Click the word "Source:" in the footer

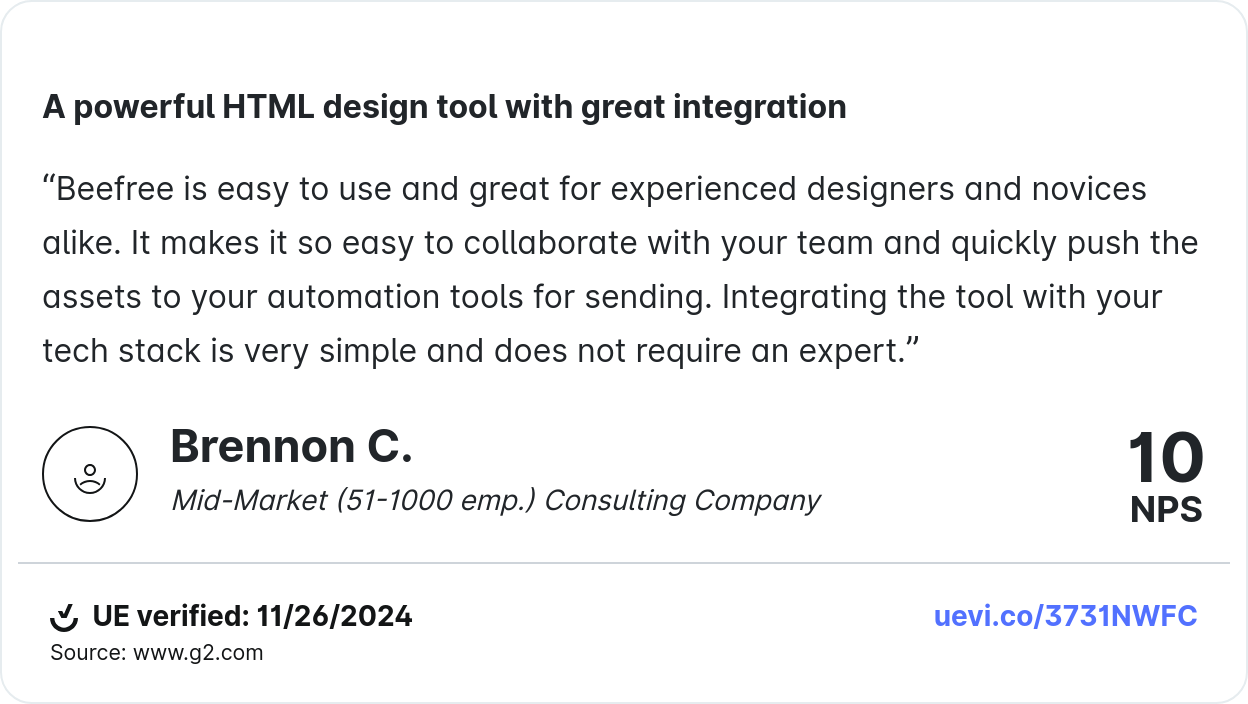[x=88, y=653]
